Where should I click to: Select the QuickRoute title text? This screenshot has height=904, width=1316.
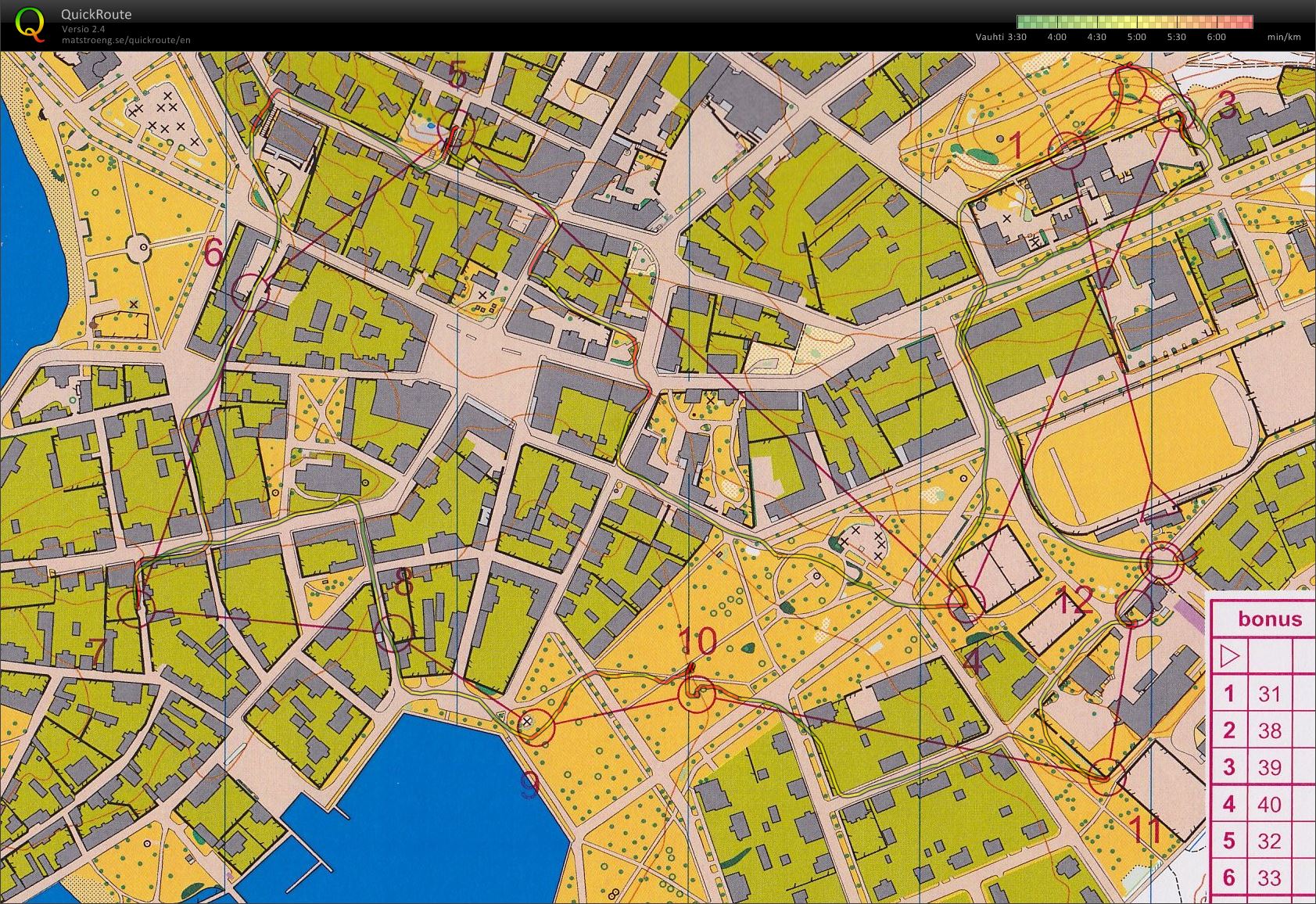(x=96, y=14)
